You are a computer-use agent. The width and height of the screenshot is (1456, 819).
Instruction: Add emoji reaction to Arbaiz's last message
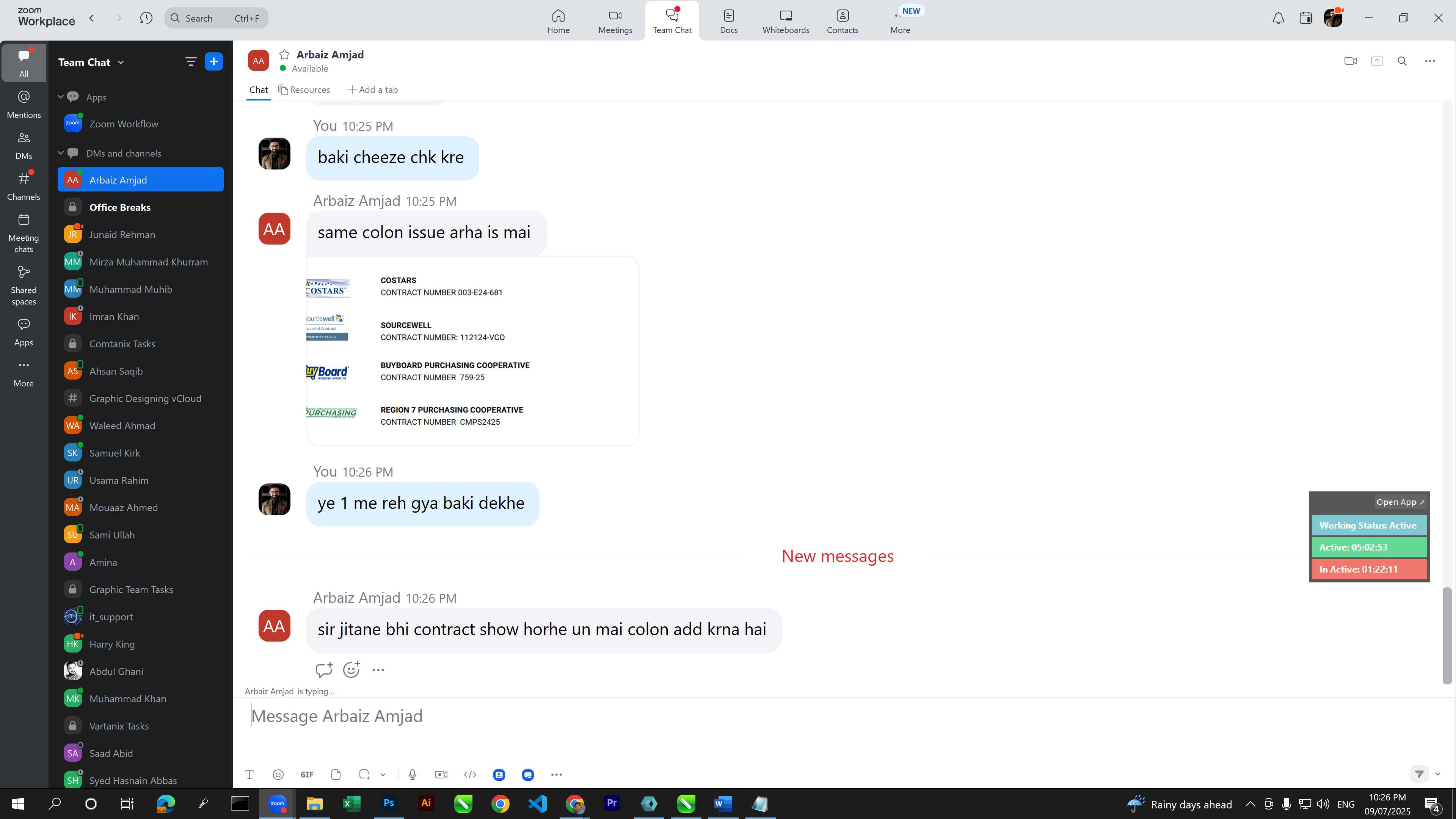[351, 670]
